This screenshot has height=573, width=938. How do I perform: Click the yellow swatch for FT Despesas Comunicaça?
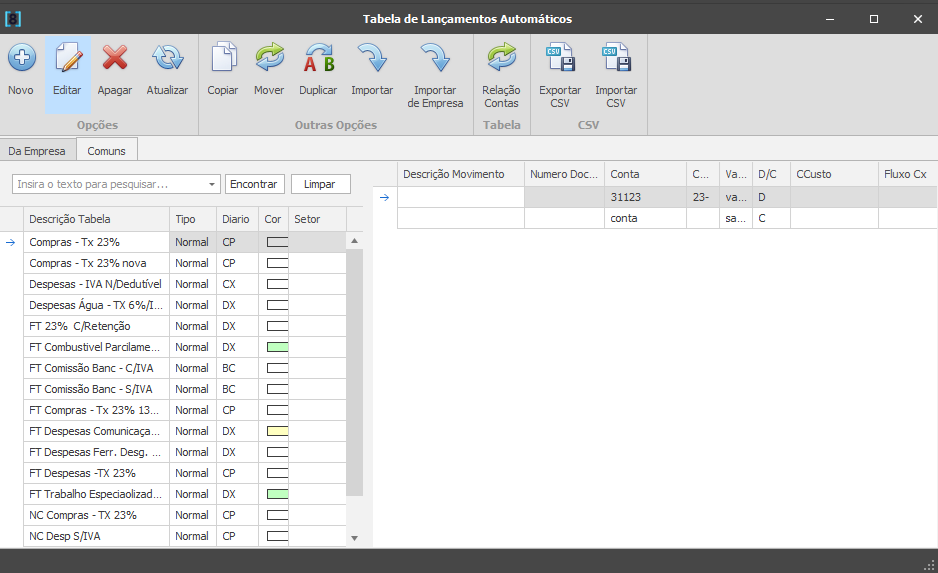coord(278,431)
